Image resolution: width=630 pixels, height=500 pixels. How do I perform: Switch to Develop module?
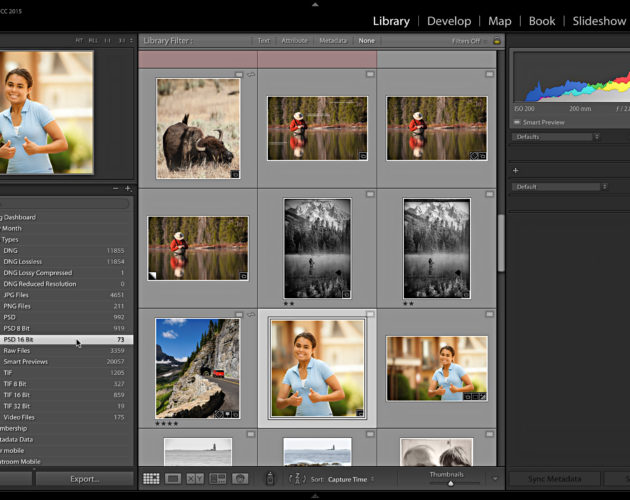(x=449, y=21)
